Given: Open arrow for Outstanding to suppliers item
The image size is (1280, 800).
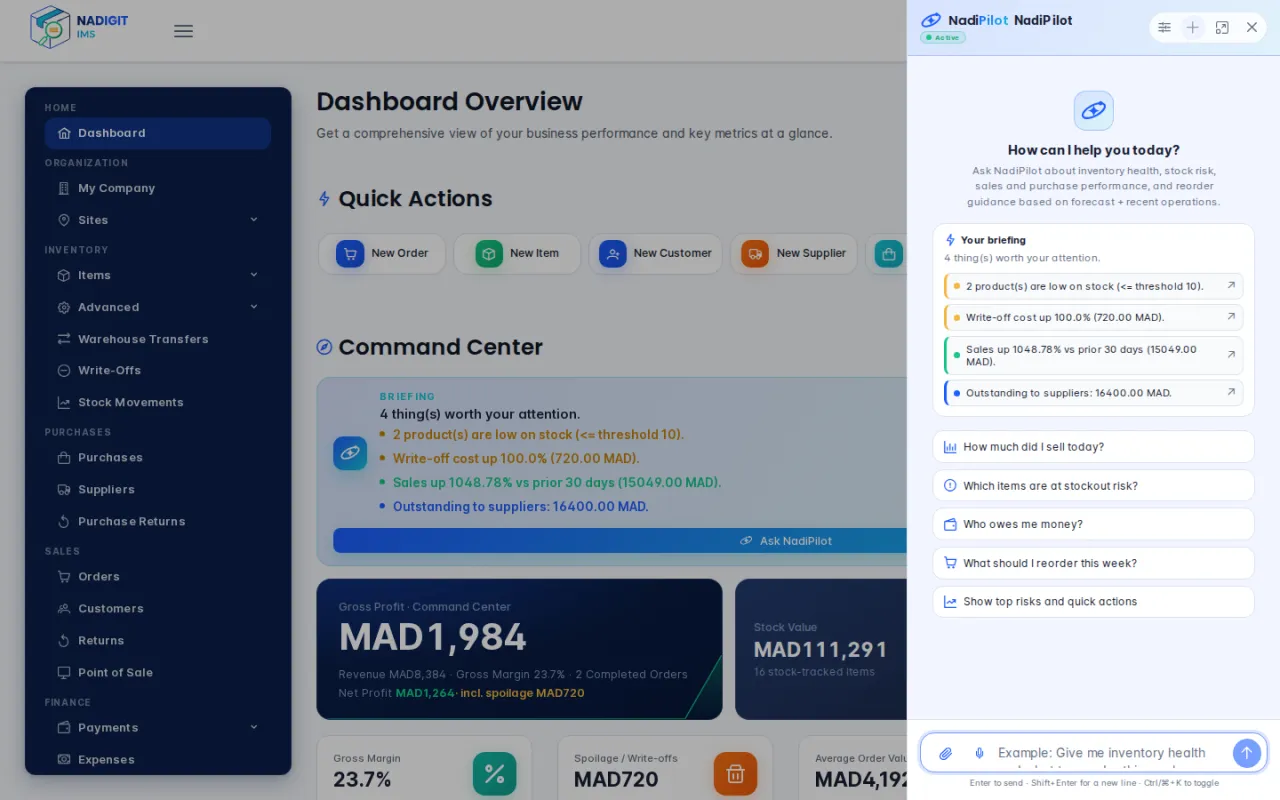Looking at the screenshot, I should [x=1231, y=393].
